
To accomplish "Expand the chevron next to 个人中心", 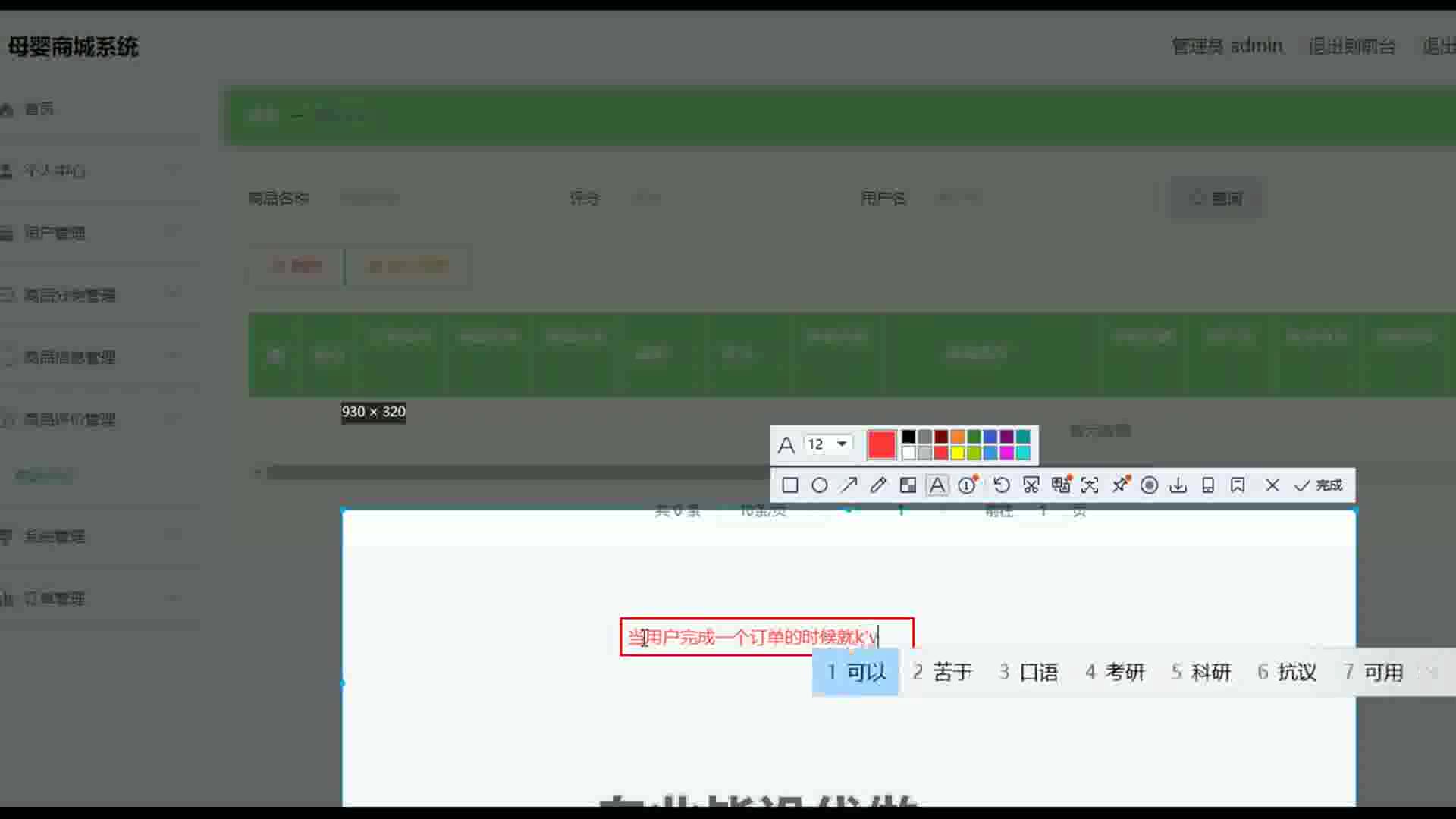I will pyautogui.click(x=173, y=170).
